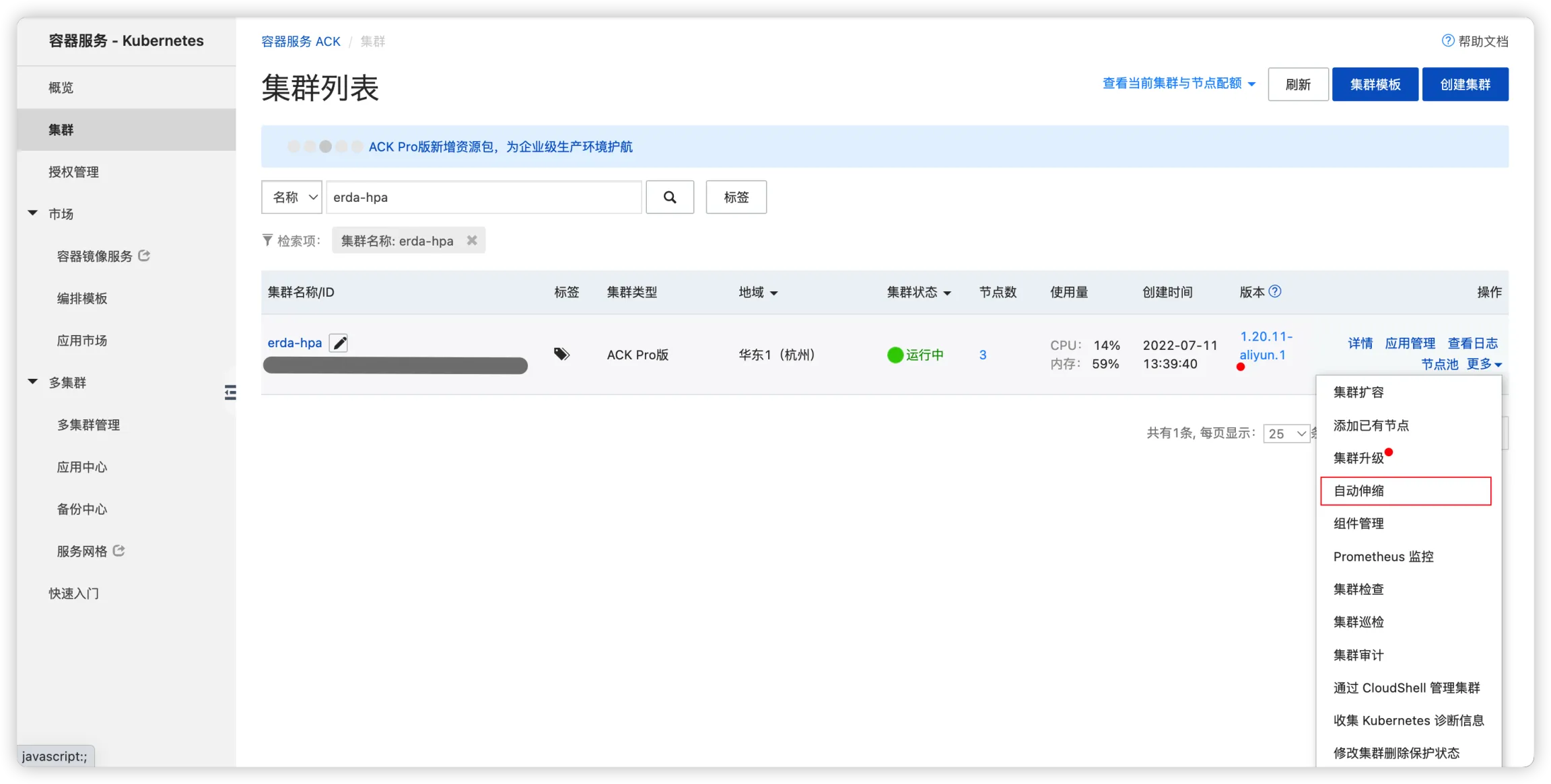This screenshot has width=1551, height=784.
Task: Collapse sidebar with the menu fold icon
Action: (x=230, y=392)
